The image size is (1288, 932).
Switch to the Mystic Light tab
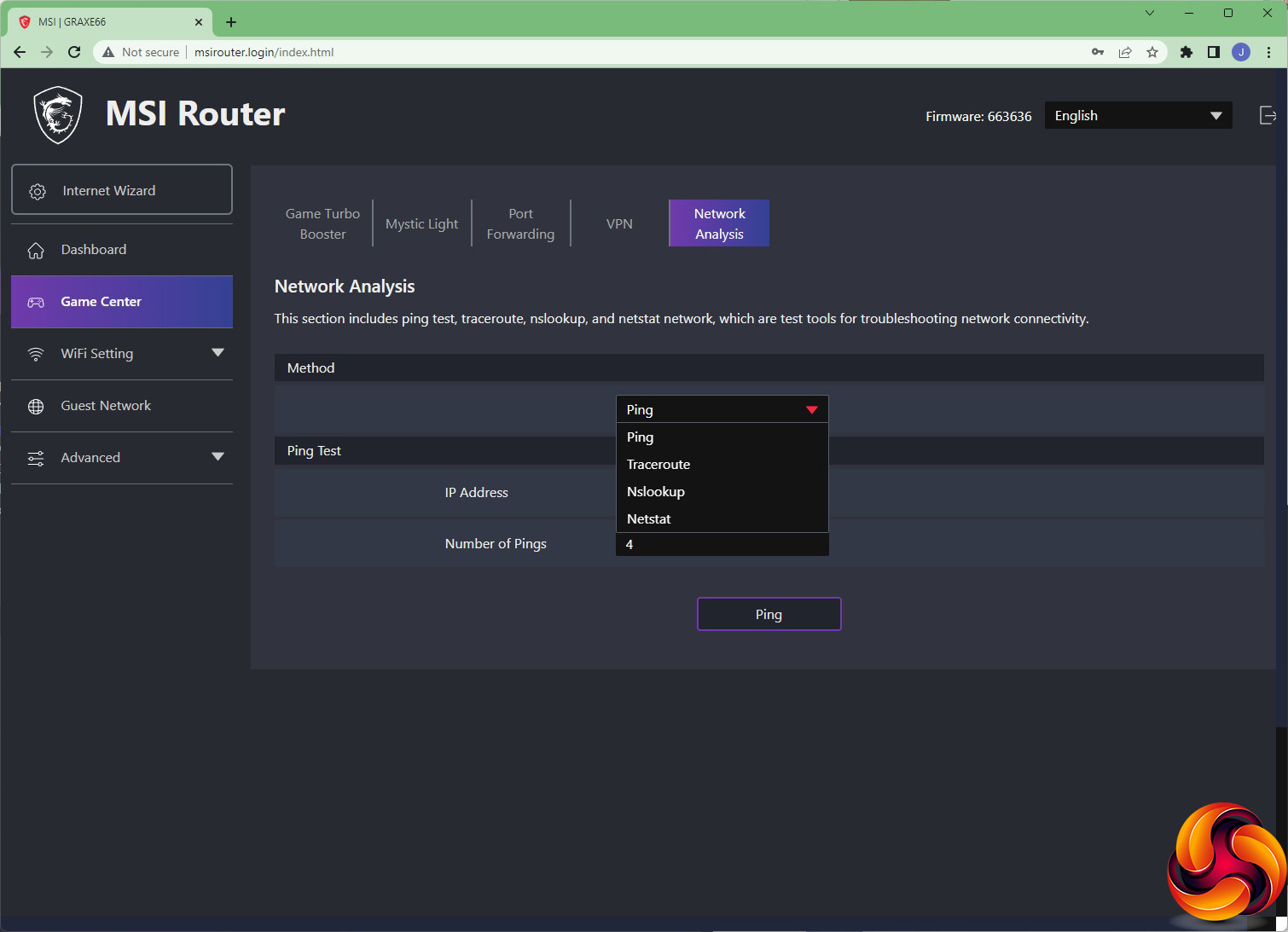(422, 223)
